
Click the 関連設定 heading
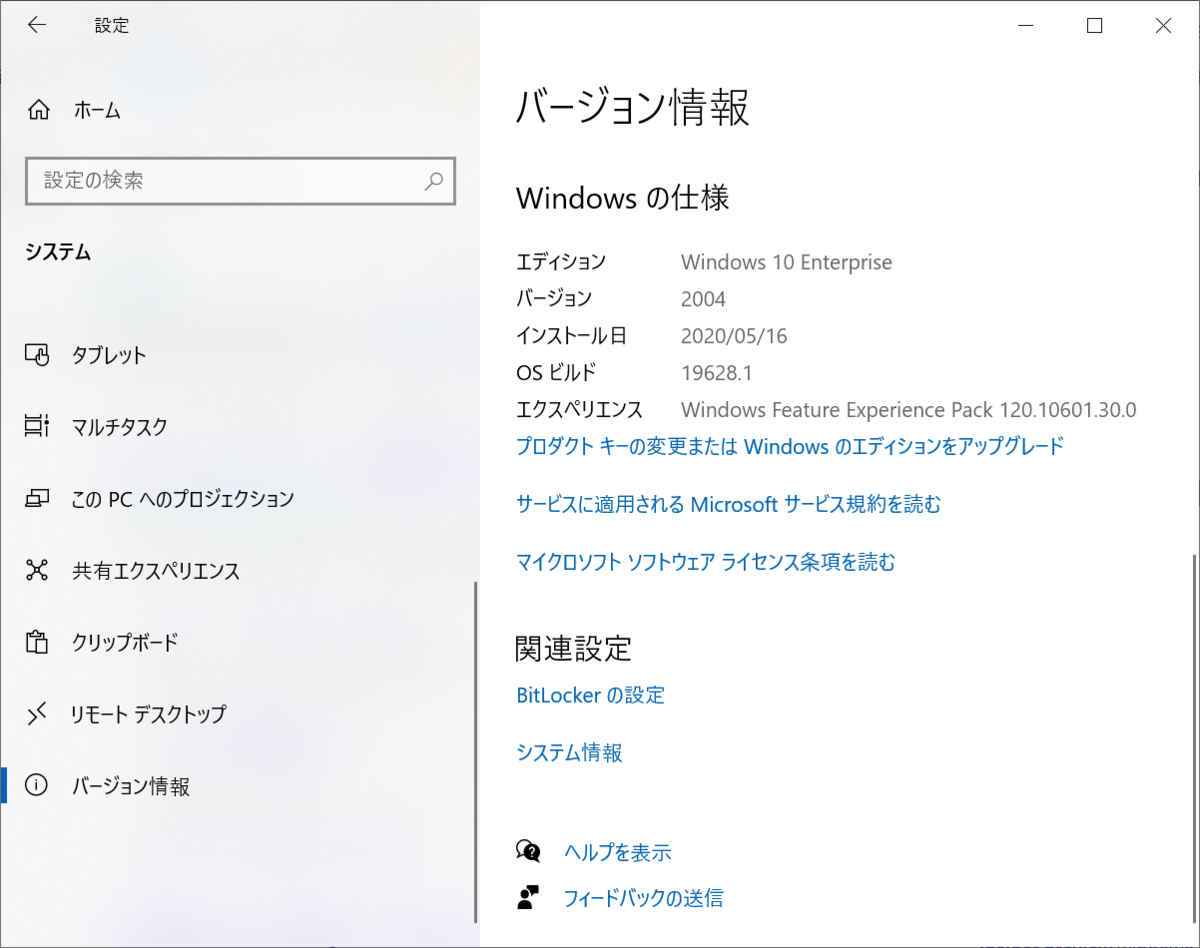pos(574,648)
